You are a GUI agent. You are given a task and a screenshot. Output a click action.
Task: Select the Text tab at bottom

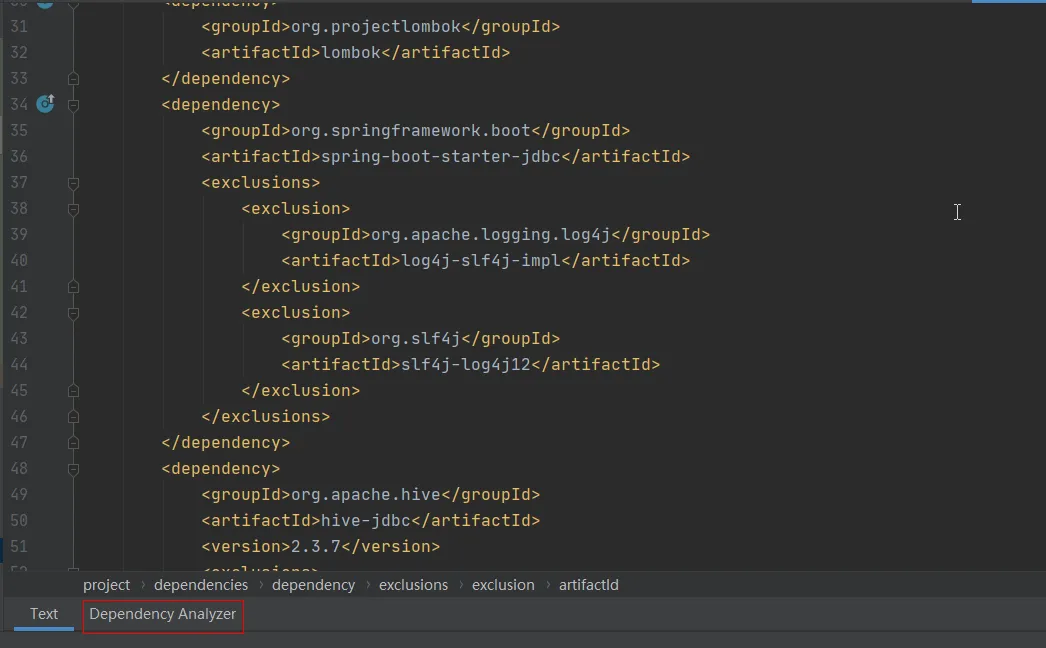click(x=44, y=614)
